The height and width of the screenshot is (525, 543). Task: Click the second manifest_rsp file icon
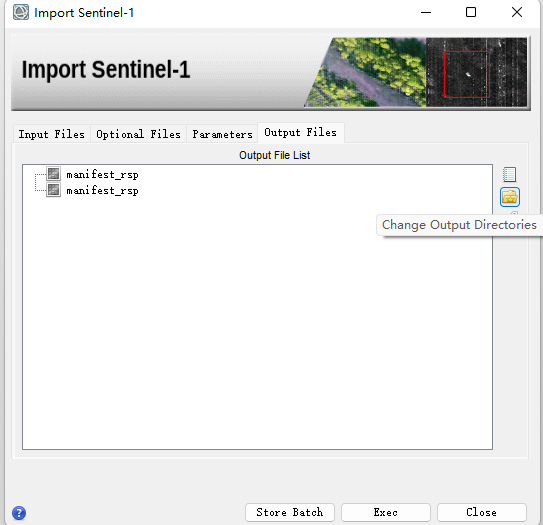(x=54, y=190)
